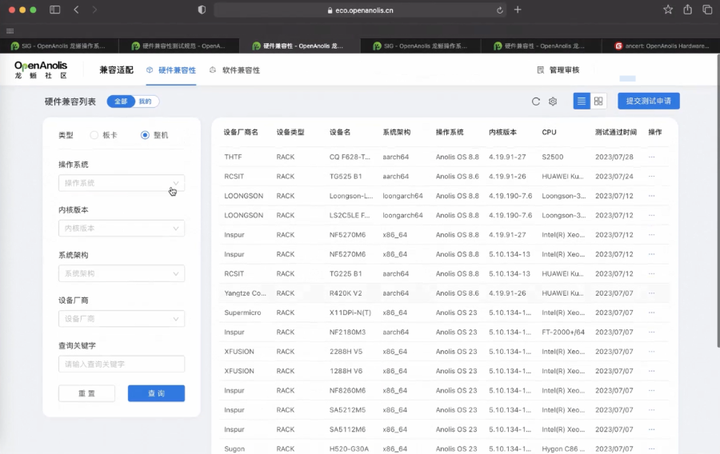Click the blue 查询 button
The image size is (720, 454).
(x=156, y=394)
